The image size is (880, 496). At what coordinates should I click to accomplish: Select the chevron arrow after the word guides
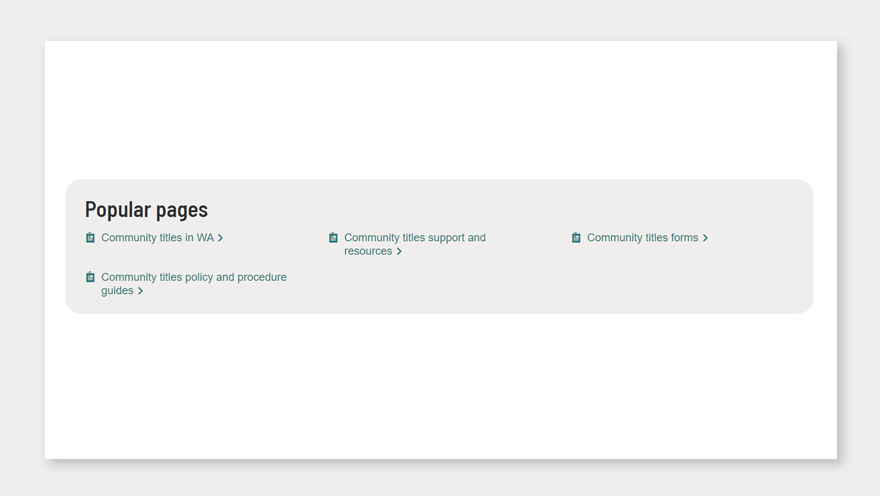(140, 291)
